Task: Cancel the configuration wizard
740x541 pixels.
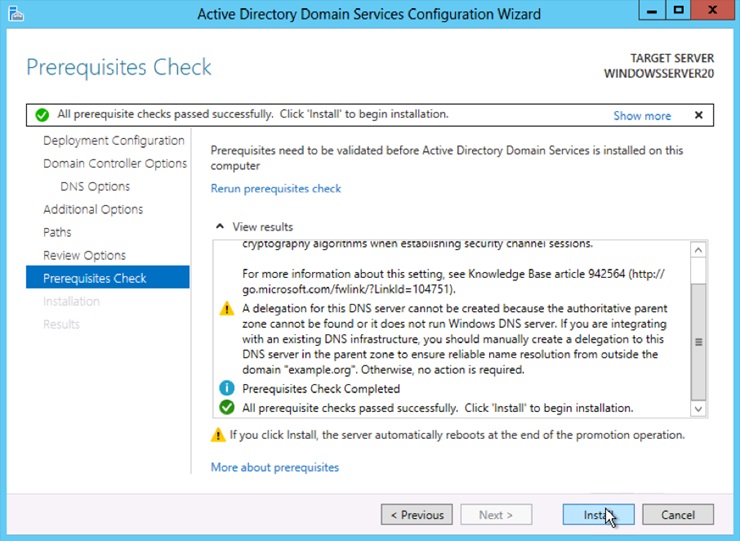Action: [x=678, y=515]
